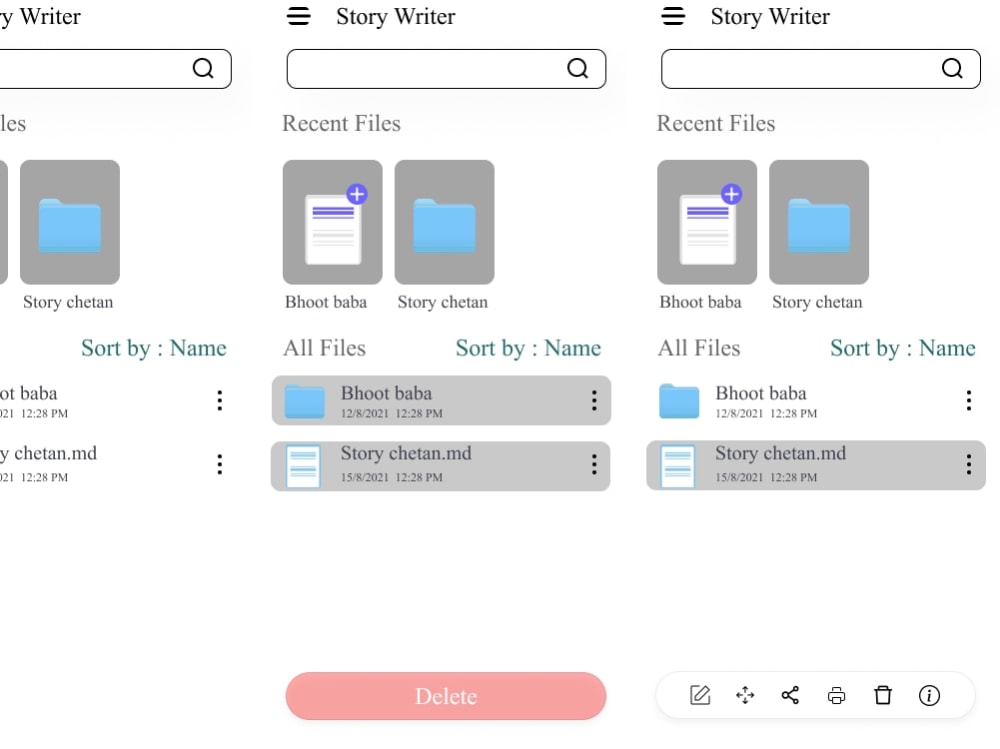Viewport: 1000px width, 749px height.
Task: Click 'Recent Files' heading on the Delete-button screen
Action: [341, 123]
